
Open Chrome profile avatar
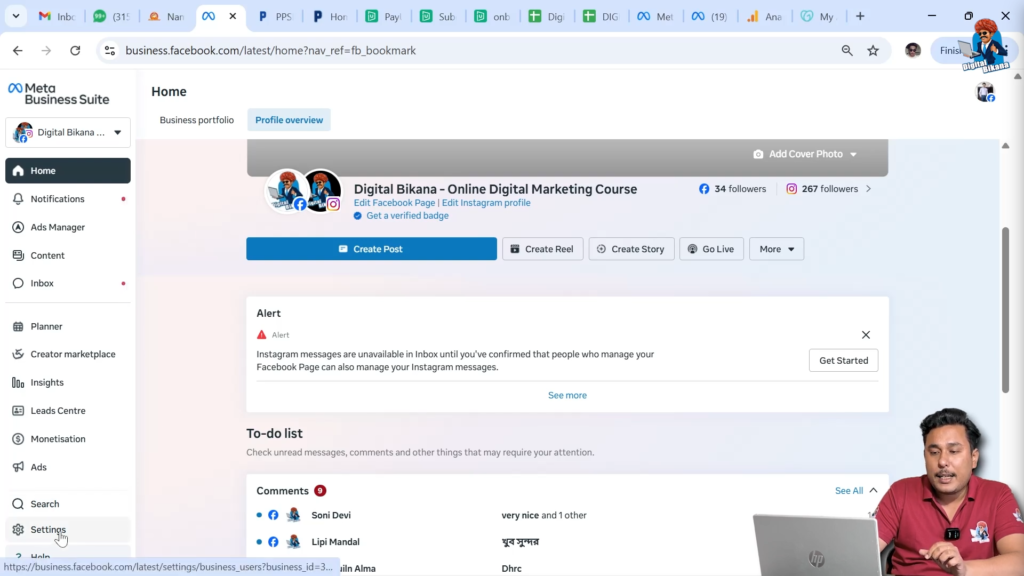pyautogui.click(x=913, y=50)
